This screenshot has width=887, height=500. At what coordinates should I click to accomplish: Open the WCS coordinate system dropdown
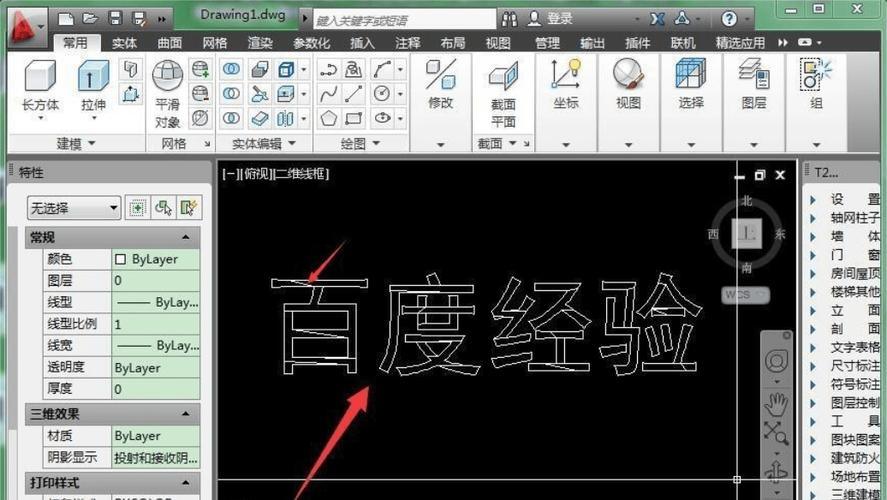(x=745, y=295)
